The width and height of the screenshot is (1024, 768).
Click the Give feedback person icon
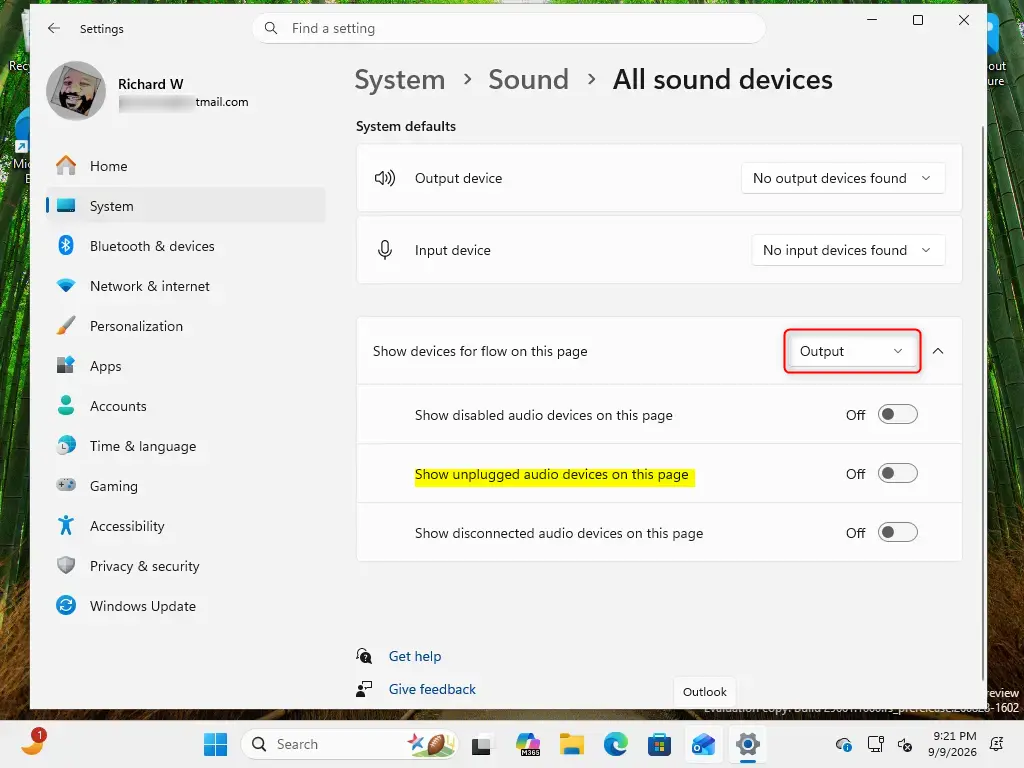(364, 689)
